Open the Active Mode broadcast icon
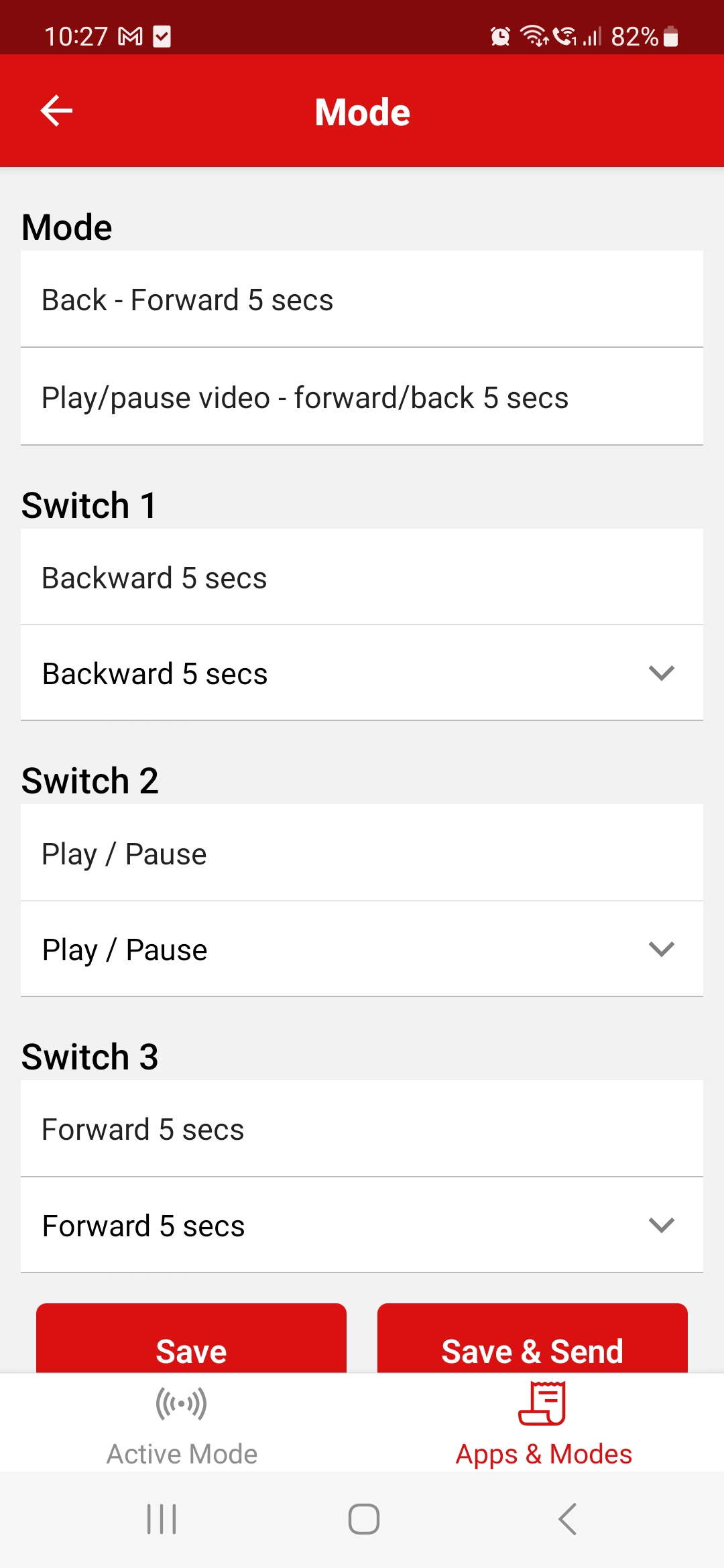This screenshot has height=1568, width=724. 181,1403
